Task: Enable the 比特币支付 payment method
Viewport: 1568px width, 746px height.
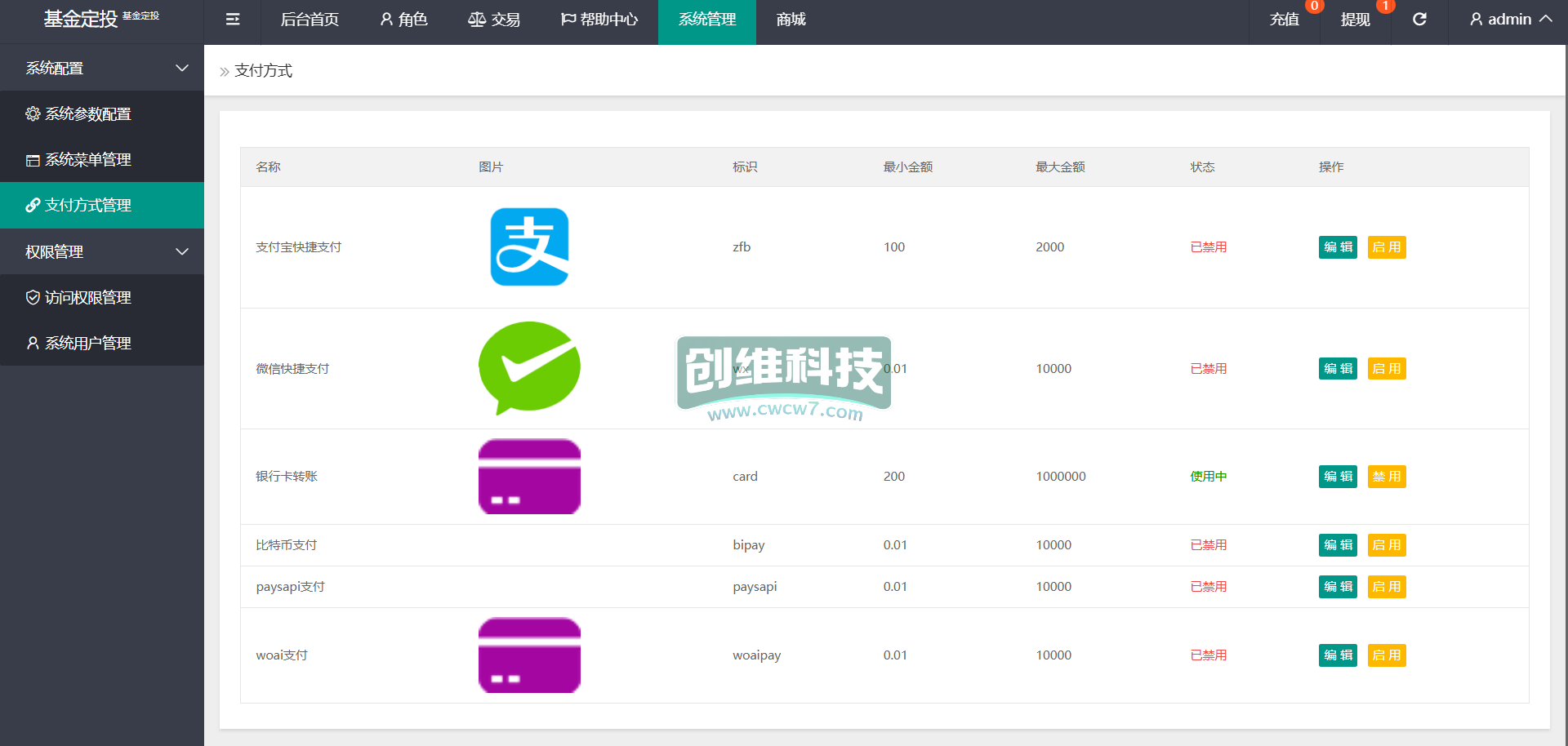Action: point(1386,545)
